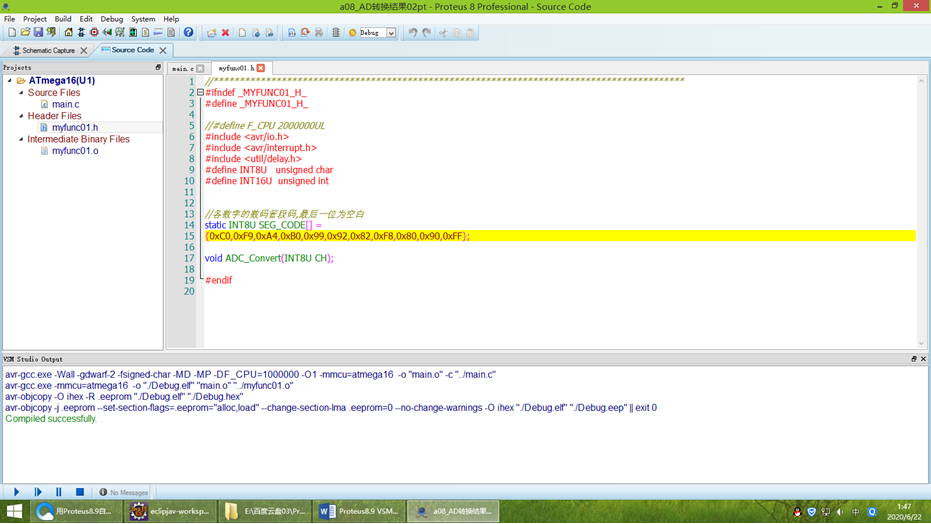Collapse the Header Files folder

point(21,116)
